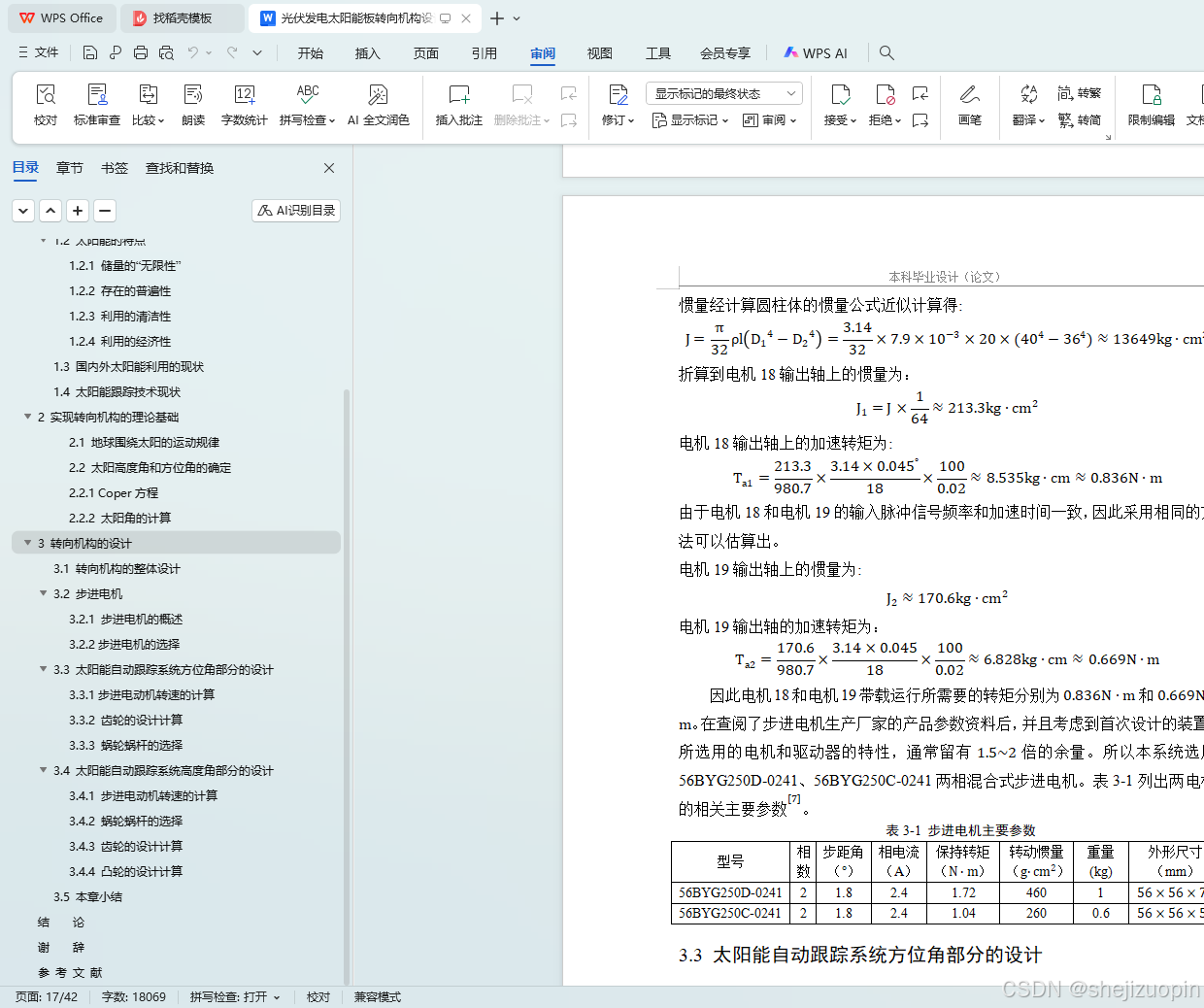1204x1008 pixels.
Task: Open 显示标记的最终状态 dropdown
Action: click(x=724, y=93)
